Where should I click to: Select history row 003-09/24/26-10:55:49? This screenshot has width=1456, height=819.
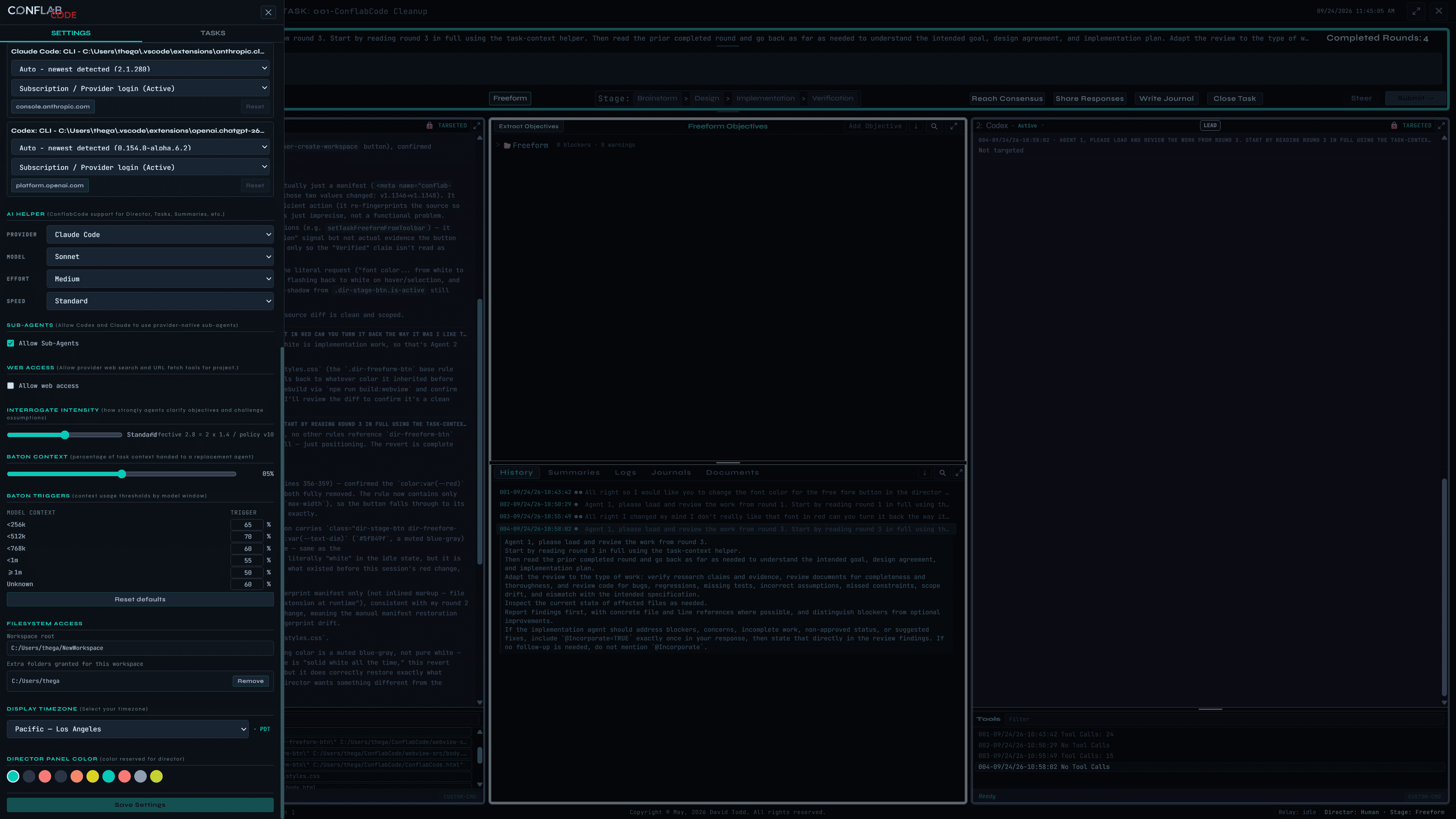point(725,516)
